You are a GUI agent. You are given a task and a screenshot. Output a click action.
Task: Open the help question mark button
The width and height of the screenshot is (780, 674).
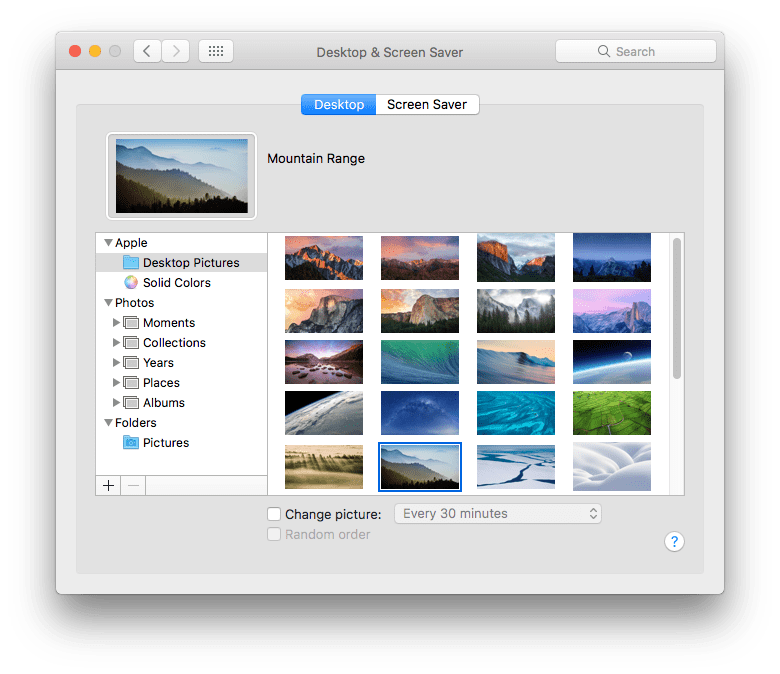[x=674, y=541]
